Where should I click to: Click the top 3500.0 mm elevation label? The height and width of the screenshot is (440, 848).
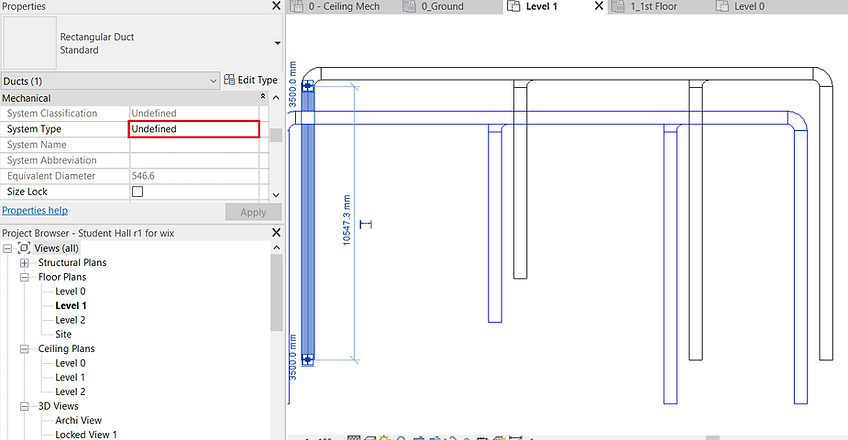click(x=293, y=84)
